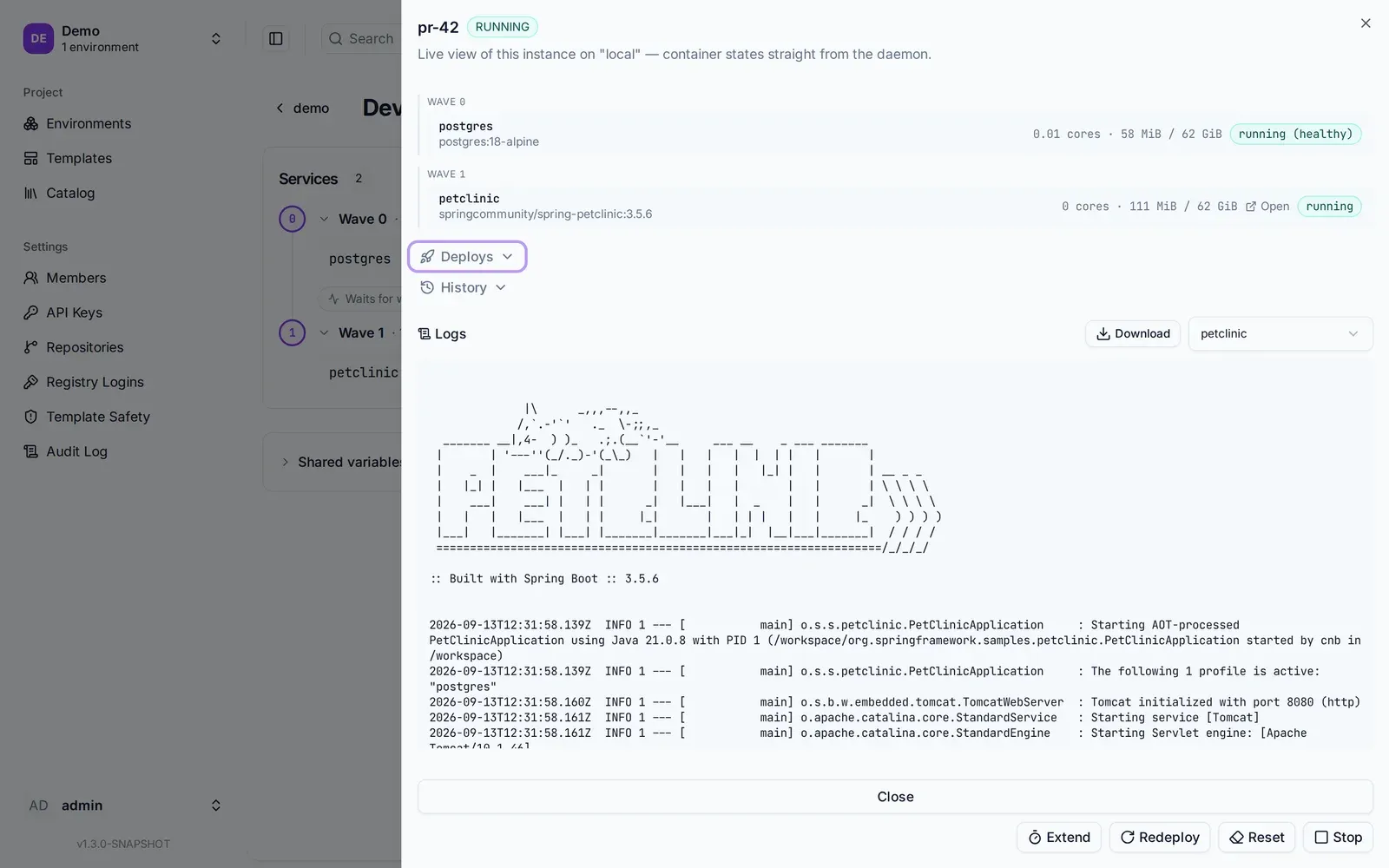The height and width of the screenshot is (868, 1389).
Task: Extend the instance lifetime
Action: point(1059,838)
